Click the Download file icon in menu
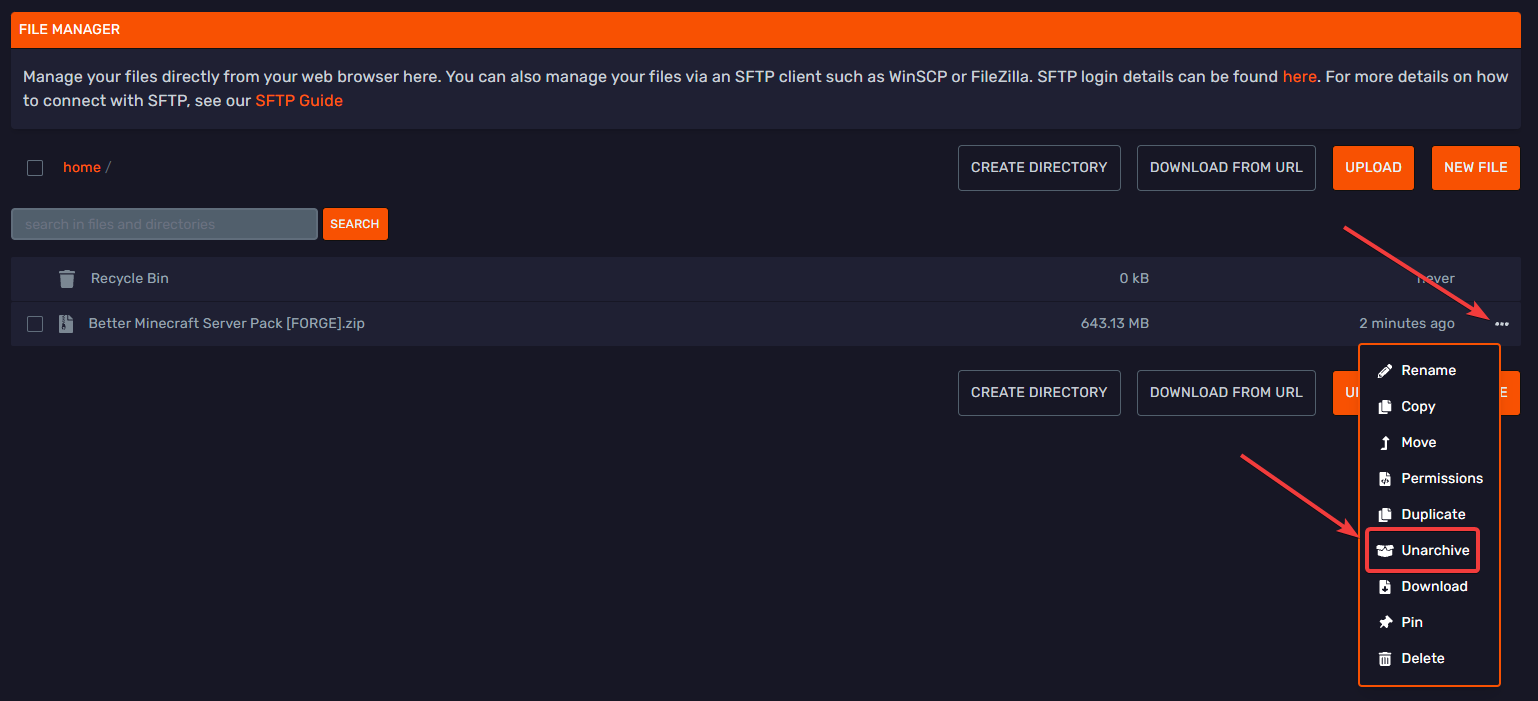This screenshot has height=701, width=1538. (1385, 587)
